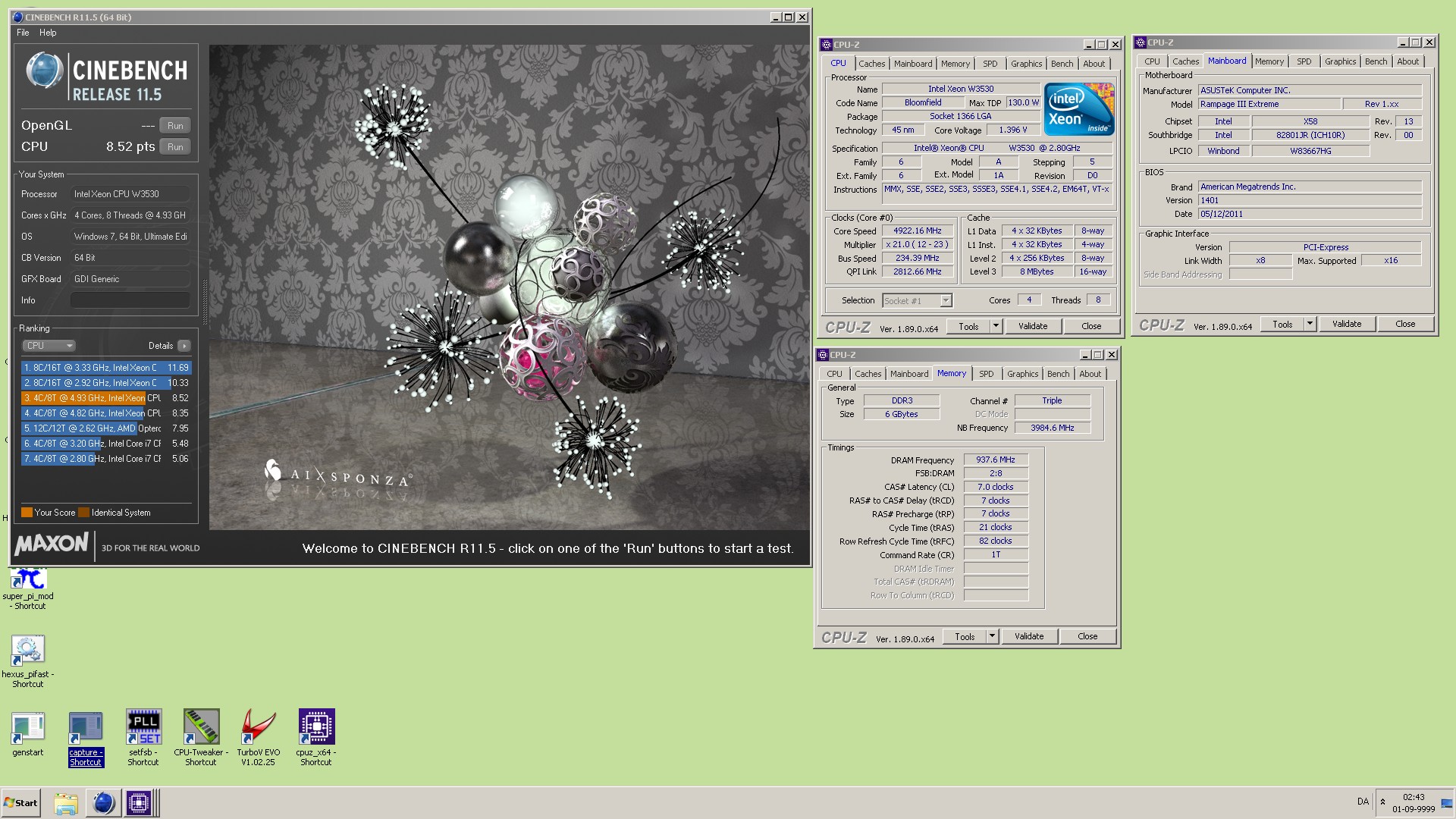Select ranking row 8C/16T @ 3.33 GHz
This screenshot has height=819, width=1456.
[x=106, y=368]
